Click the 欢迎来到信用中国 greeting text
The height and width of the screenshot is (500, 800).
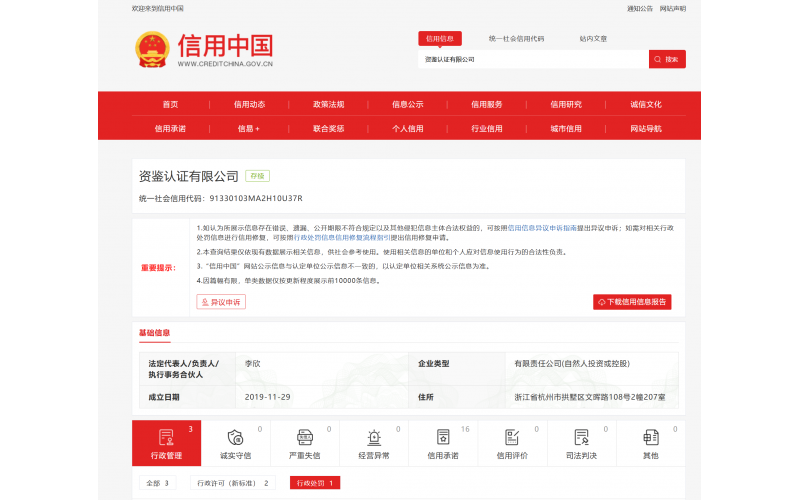pyautogui.click(x=158, y=9)
